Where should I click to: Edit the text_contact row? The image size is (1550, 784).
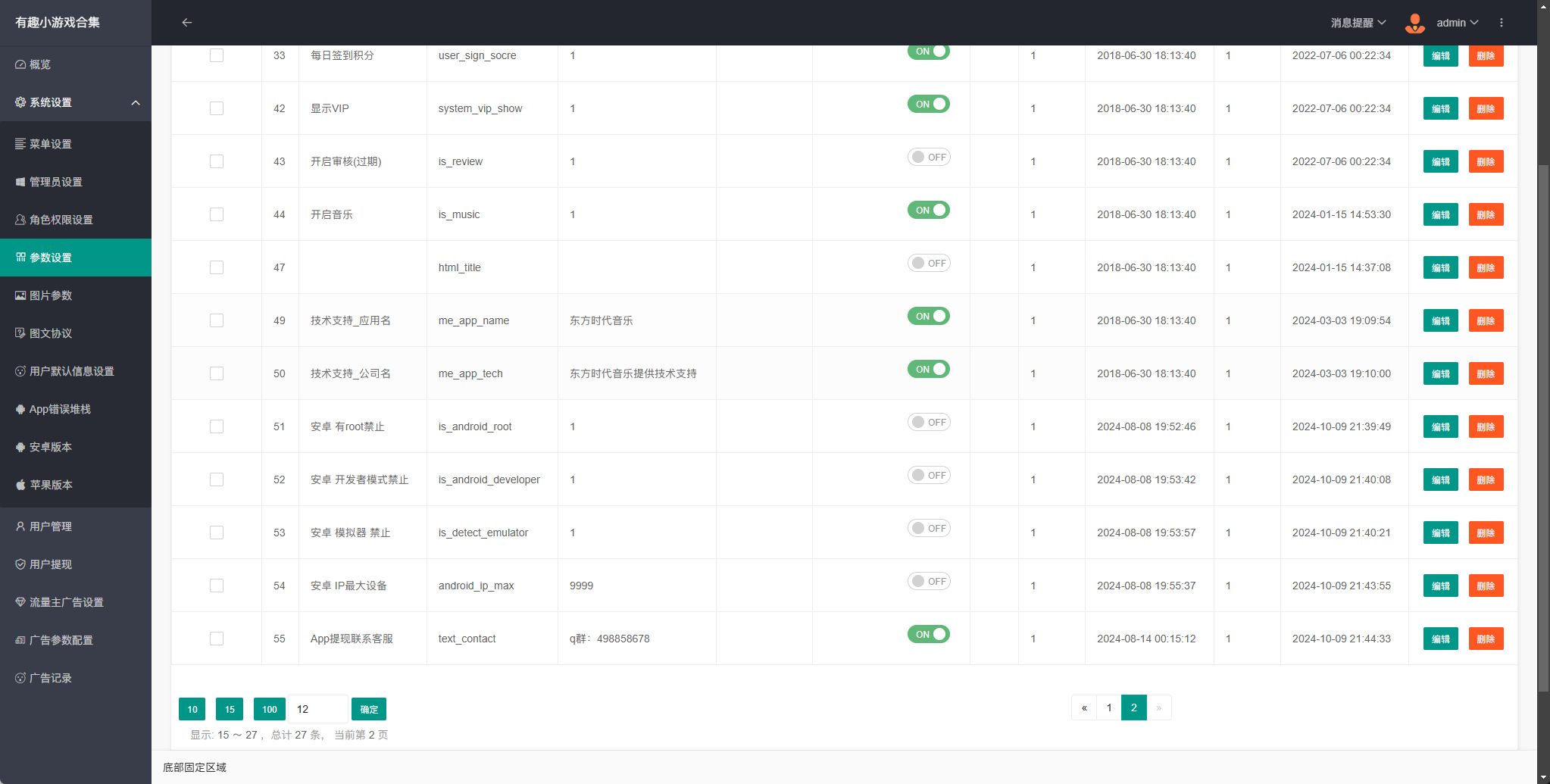[x=1441, y=639]
